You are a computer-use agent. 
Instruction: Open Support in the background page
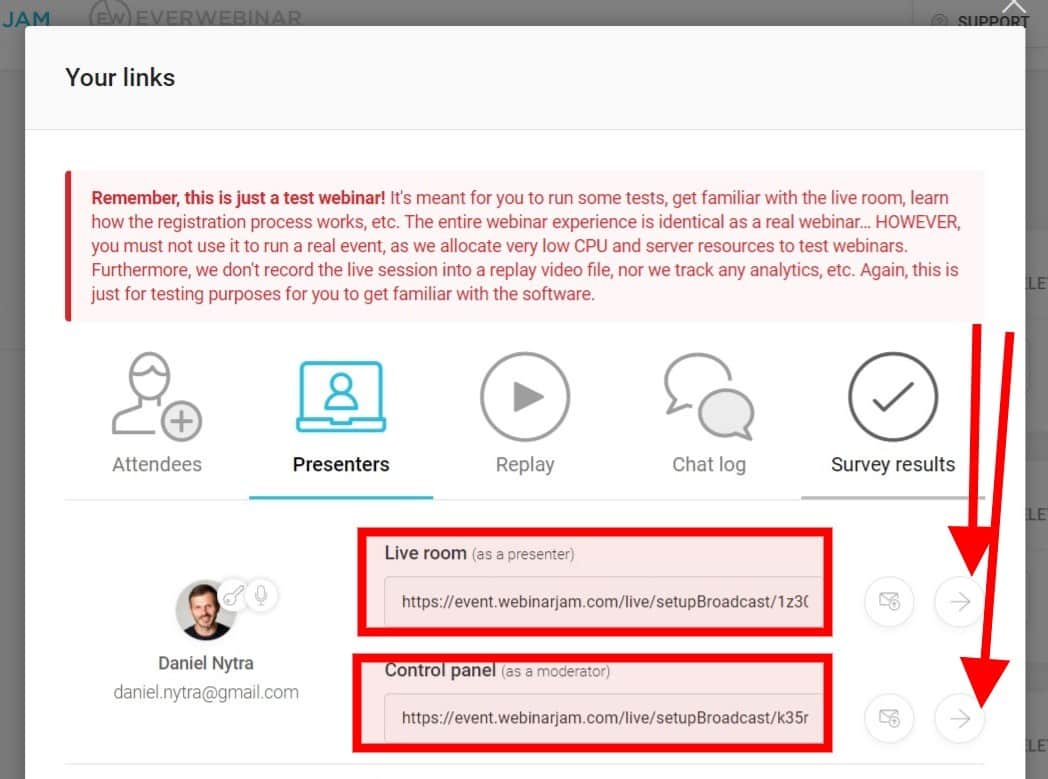pyautogui.click(x=981, y=21)
